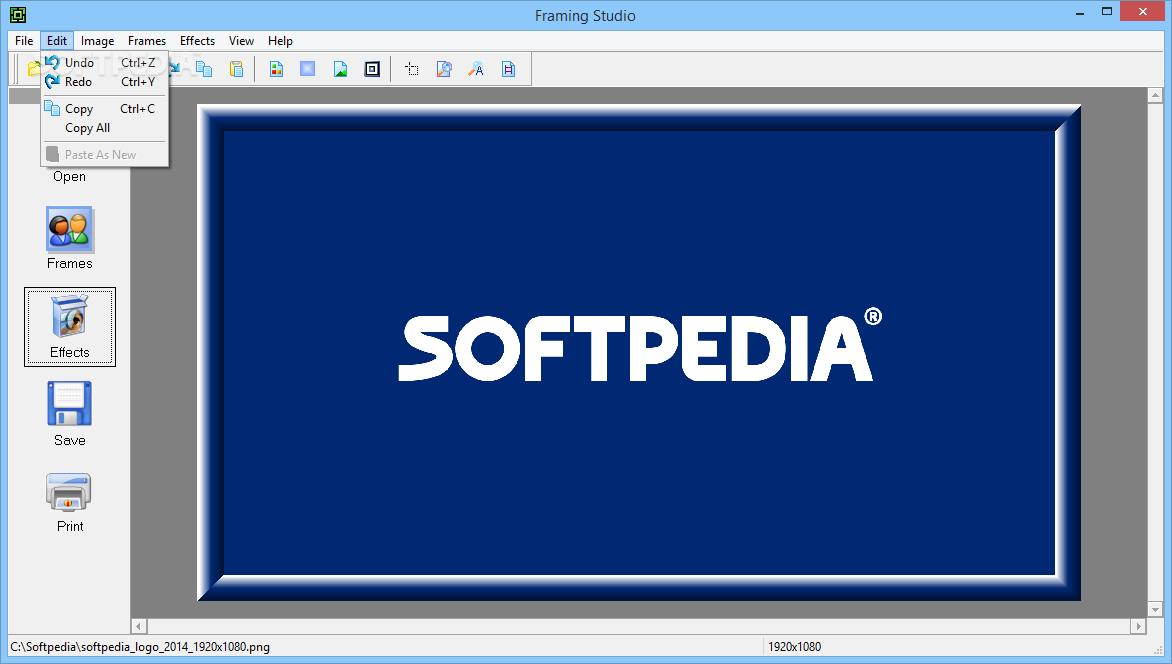
Task: Click the black frame square toolbar icon
Action: coord(372,70)
